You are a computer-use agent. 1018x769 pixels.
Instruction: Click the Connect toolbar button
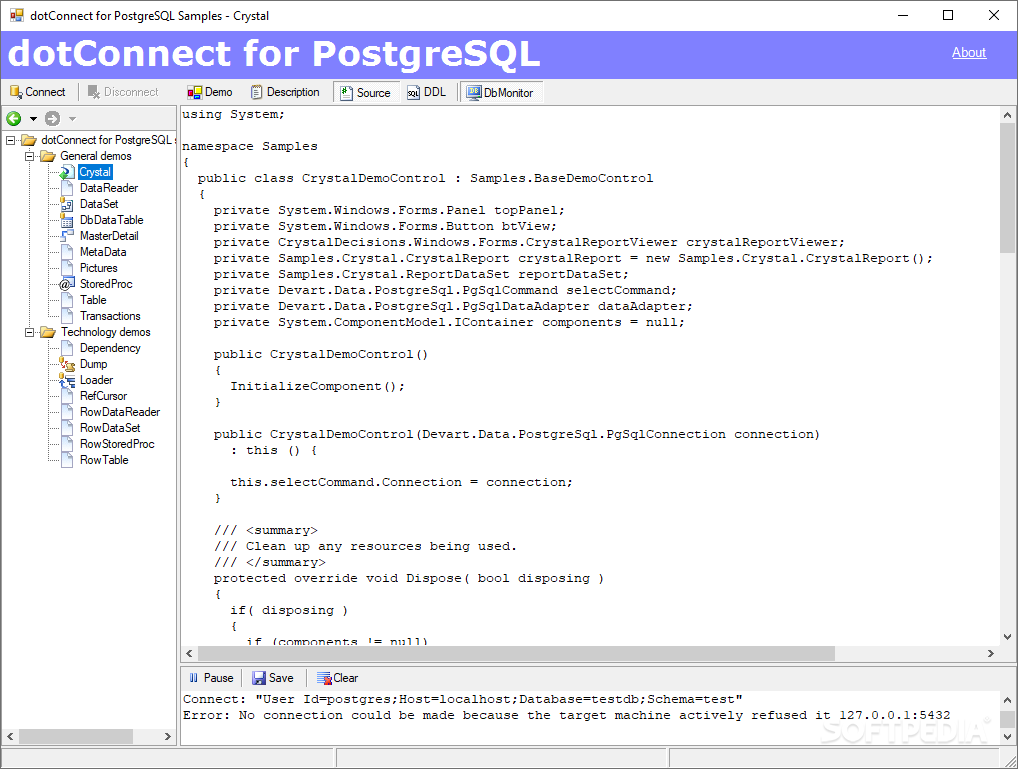point(38,92)
